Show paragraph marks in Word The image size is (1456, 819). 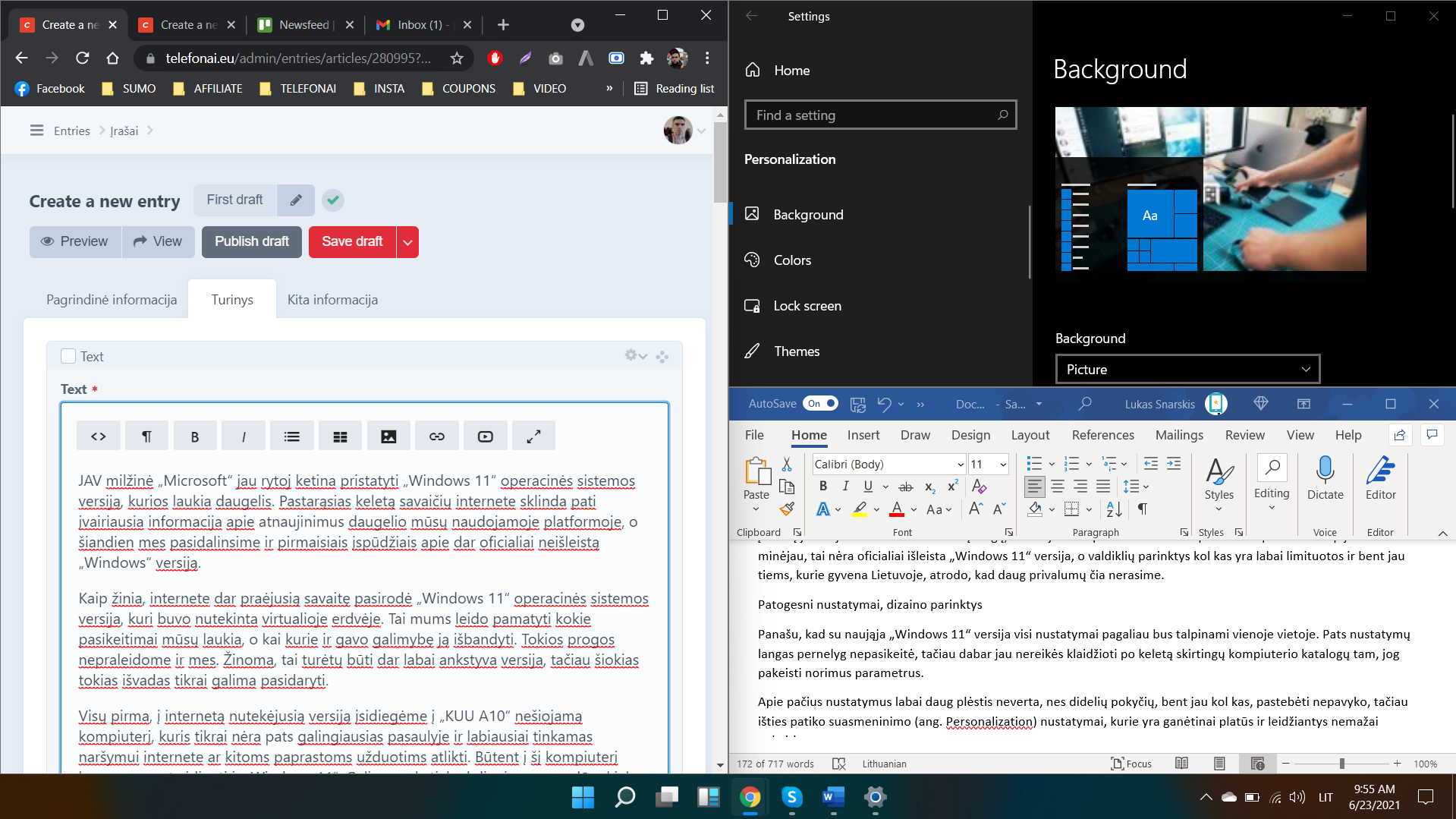(x=1143, y=509)
